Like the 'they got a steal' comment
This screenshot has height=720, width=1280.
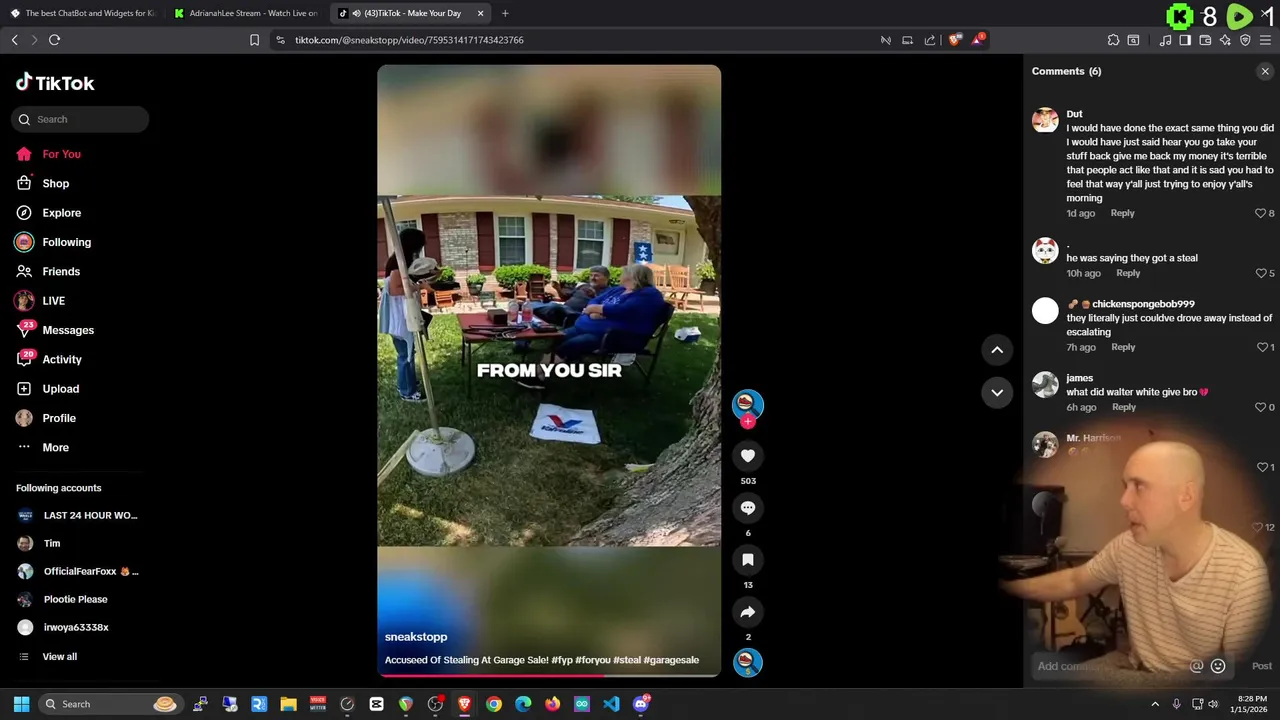tap(1260, 273)
